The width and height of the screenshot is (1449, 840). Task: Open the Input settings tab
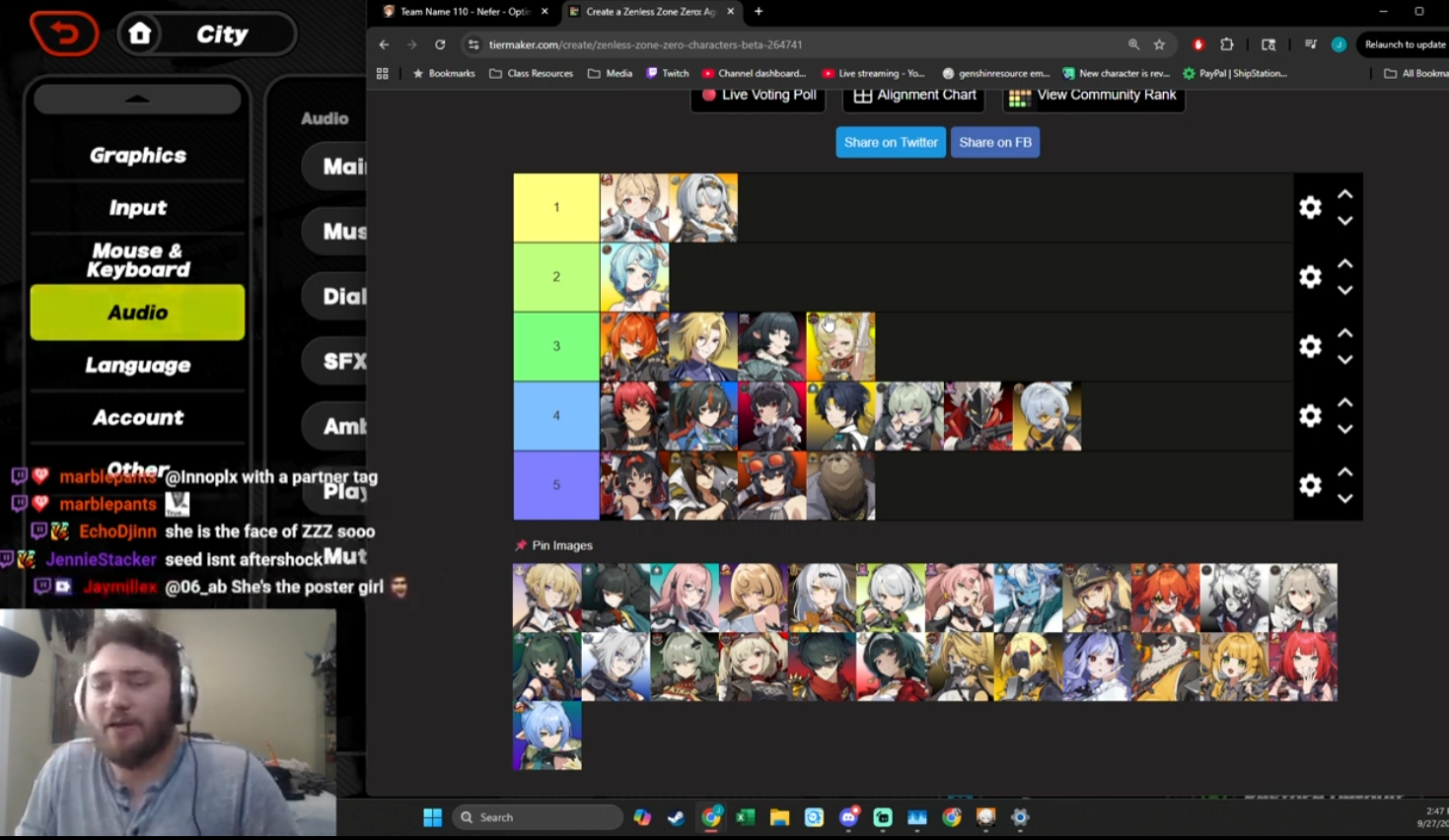pyautogui.click(x=138, y=207)
